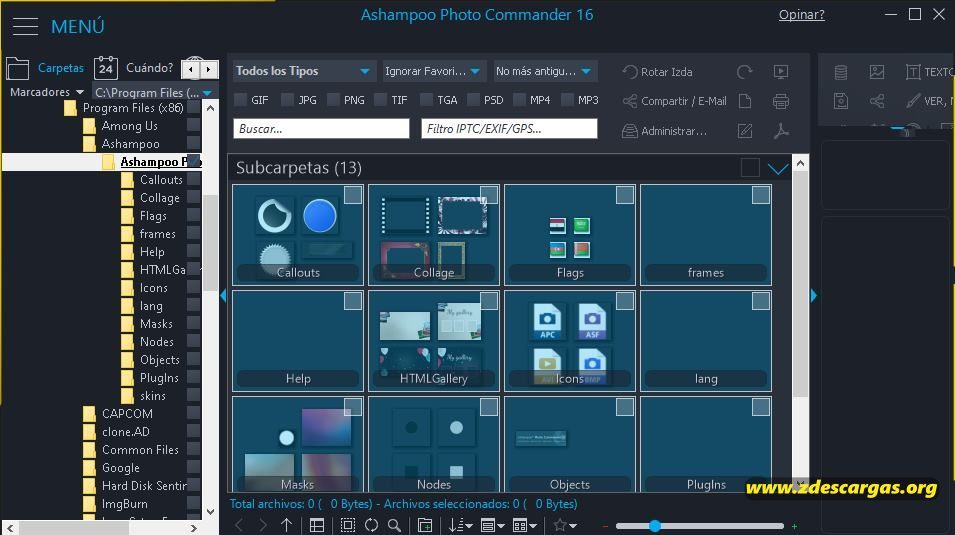Toggle the TGA filter checkbox
This screenshot has height=535, width=955.
(427, 99)
